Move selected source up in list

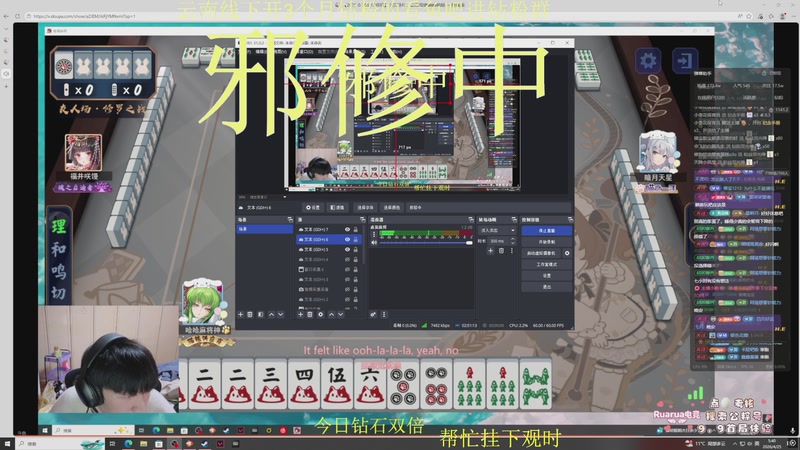pos(332,314)
